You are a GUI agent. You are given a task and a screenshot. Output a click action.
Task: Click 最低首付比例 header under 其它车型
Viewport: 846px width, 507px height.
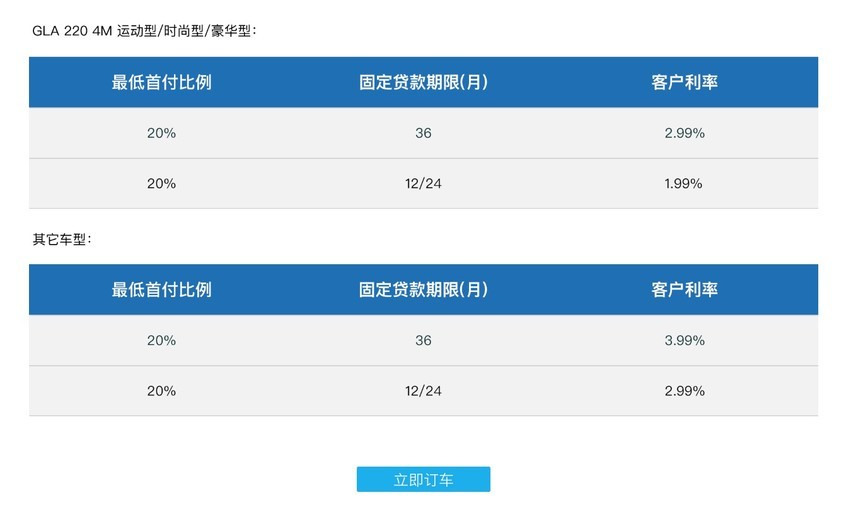(161, 290)
